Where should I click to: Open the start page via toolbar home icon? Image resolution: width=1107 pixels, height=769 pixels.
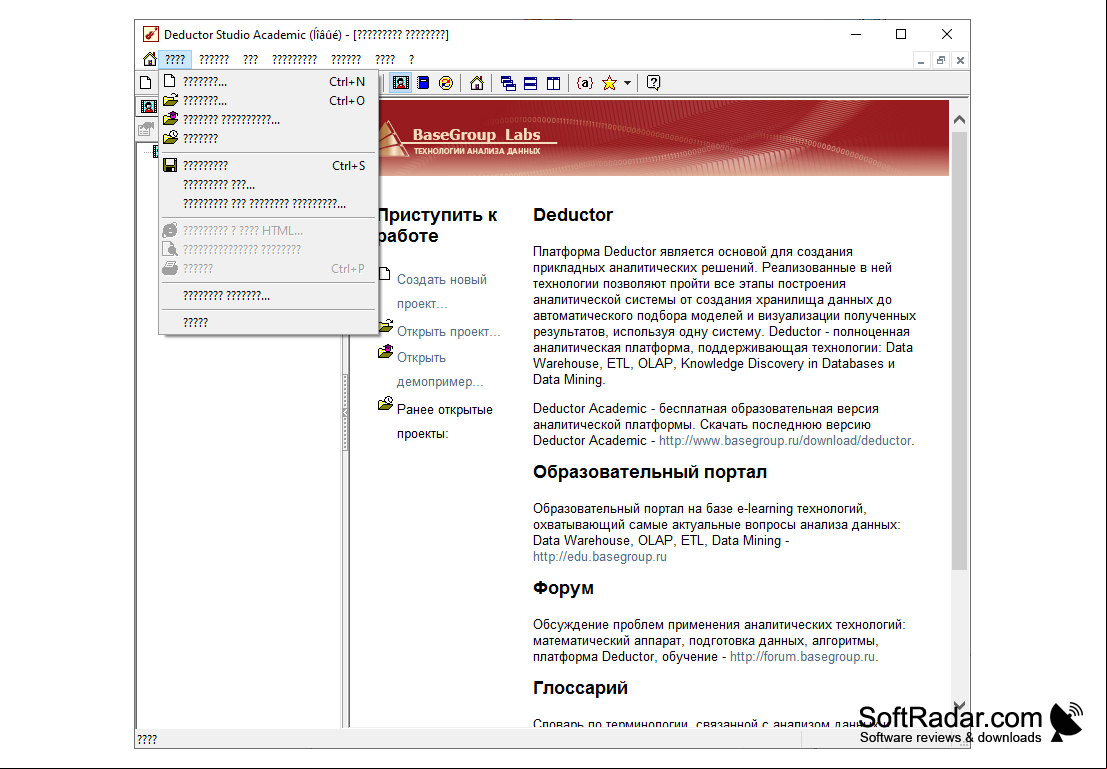(x=477, y=83)
